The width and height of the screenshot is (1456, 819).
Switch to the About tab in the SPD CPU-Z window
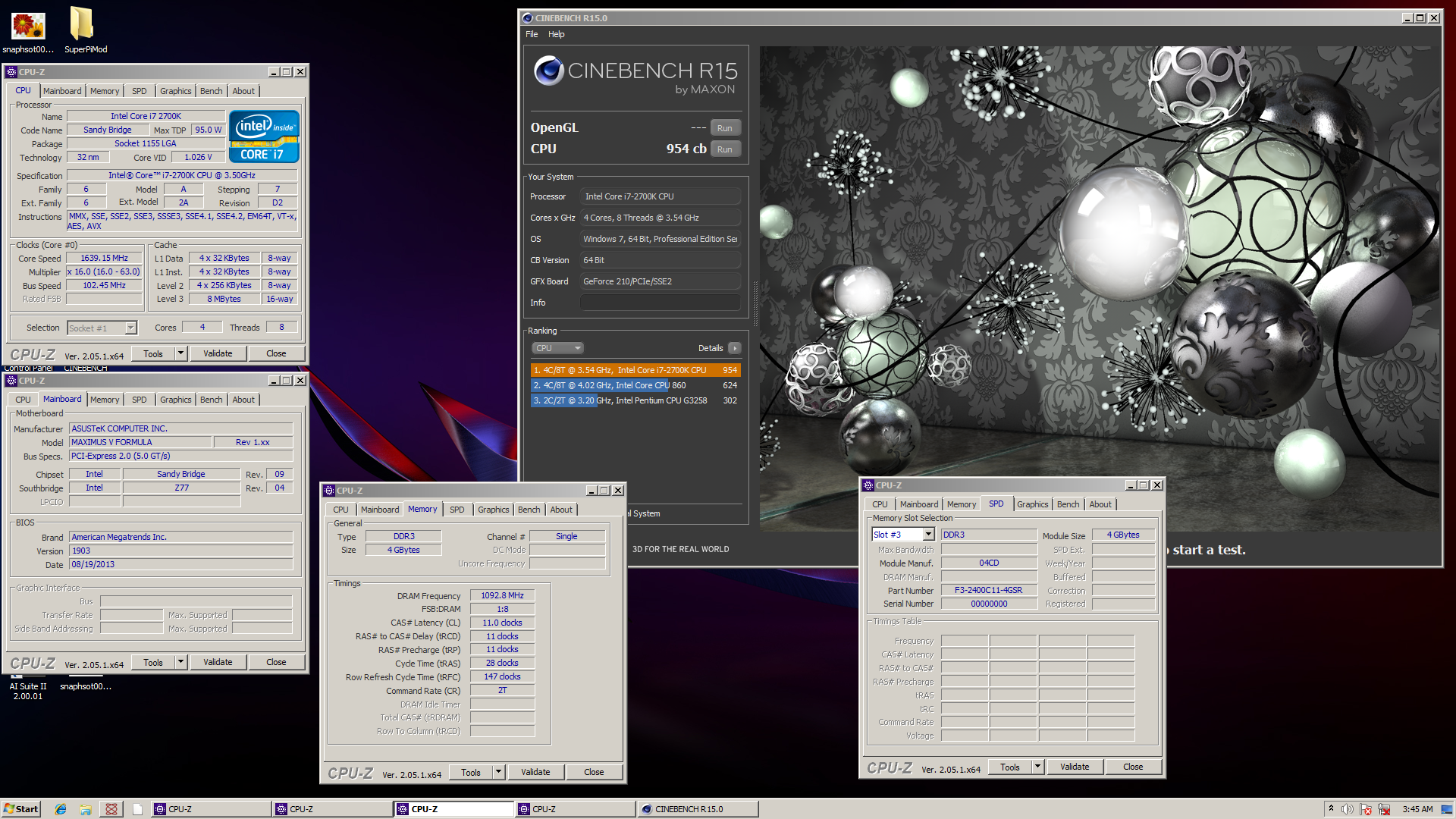click(1100, 504)
